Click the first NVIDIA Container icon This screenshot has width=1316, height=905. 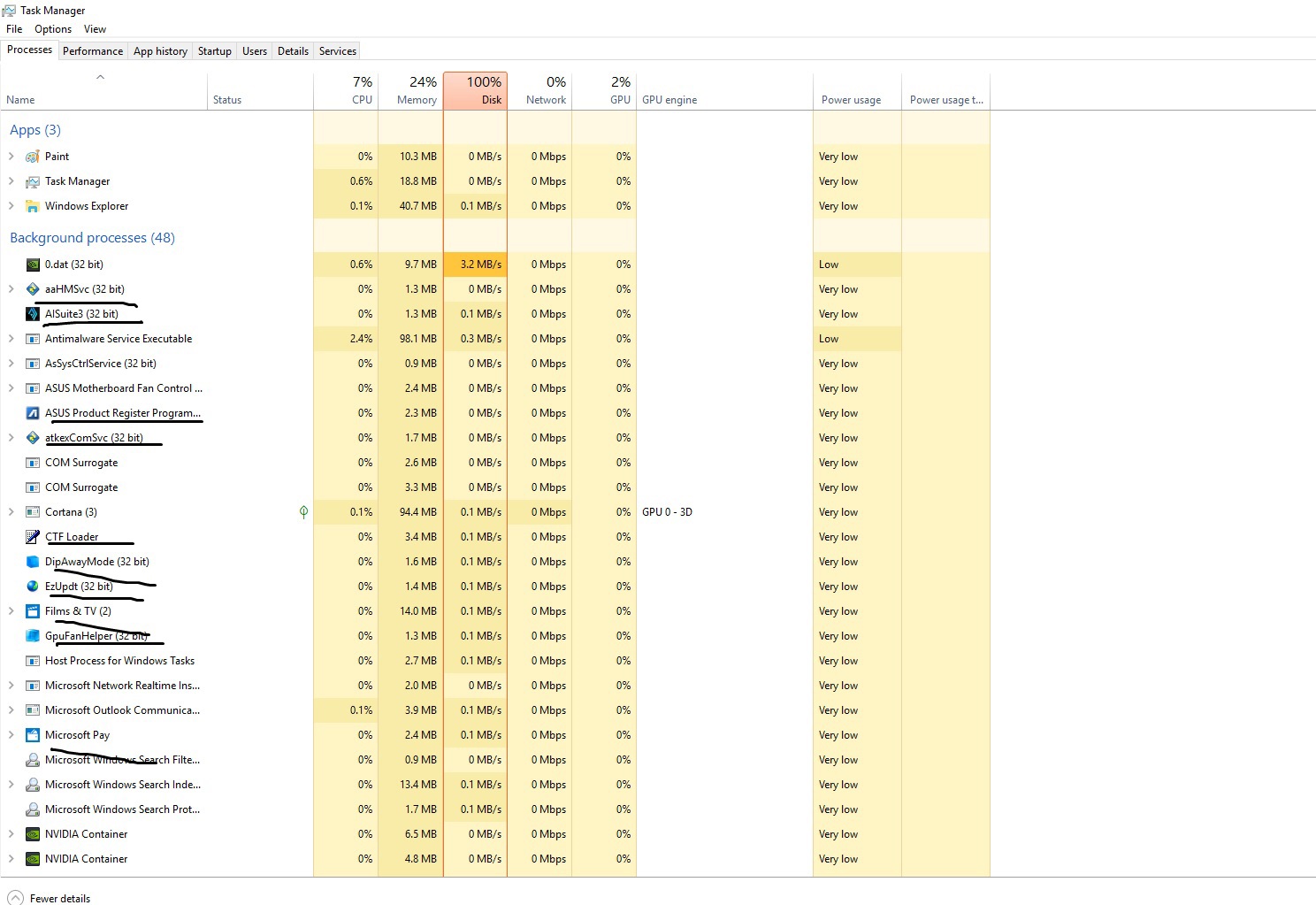click(33, 834)
